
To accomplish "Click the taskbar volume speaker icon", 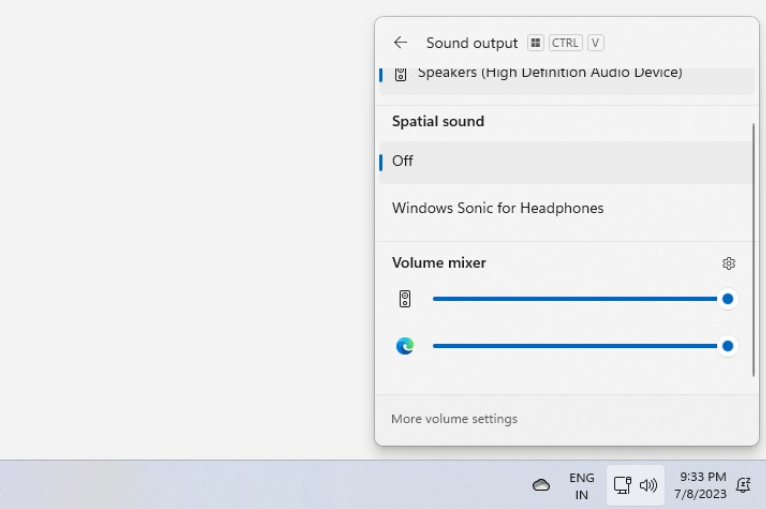I will 648,485.
